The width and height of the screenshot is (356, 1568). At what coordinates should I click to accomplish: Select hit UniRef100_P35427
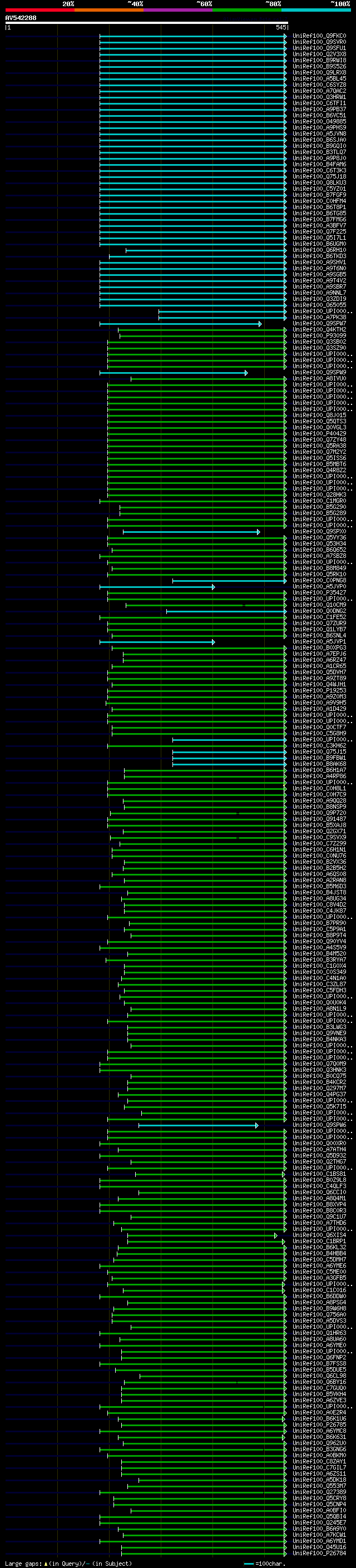click(x=319, y=593)
